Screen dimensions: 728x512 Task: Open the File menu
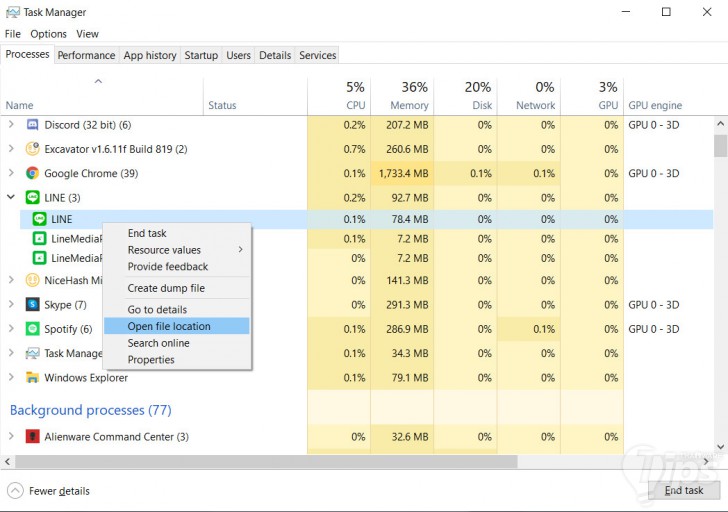(x=13, y=34)
